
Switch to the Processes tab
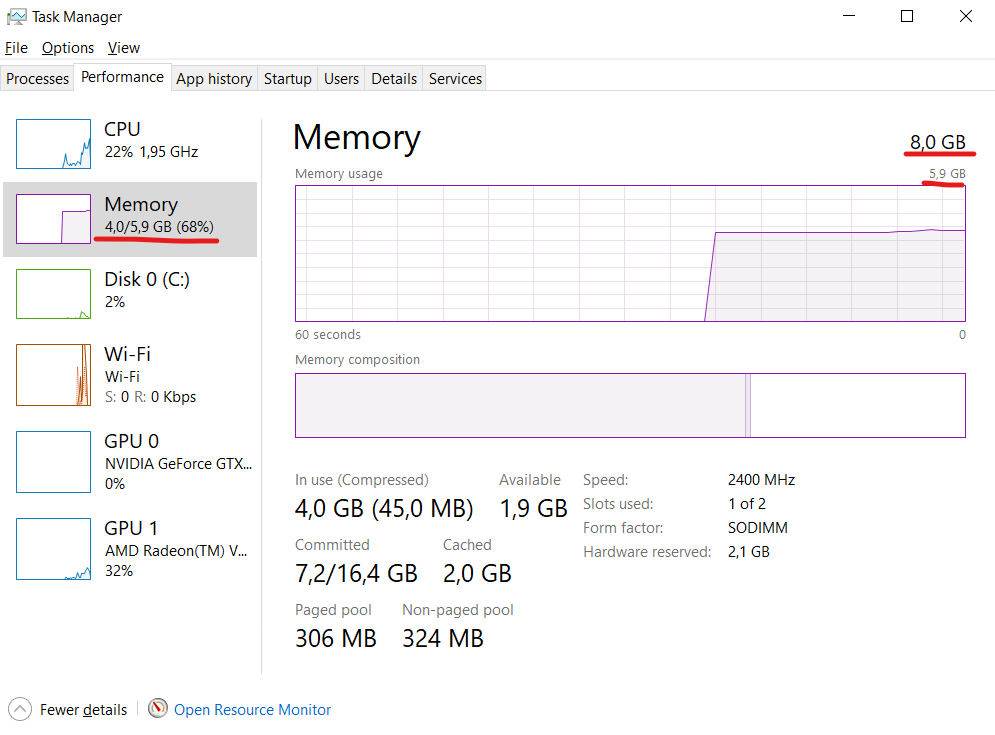37,78
